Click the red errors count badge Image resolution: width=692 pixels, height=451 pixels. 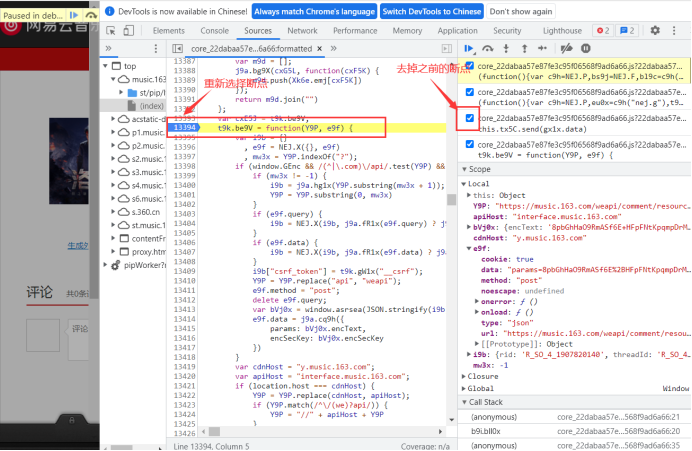click(603, 30)
